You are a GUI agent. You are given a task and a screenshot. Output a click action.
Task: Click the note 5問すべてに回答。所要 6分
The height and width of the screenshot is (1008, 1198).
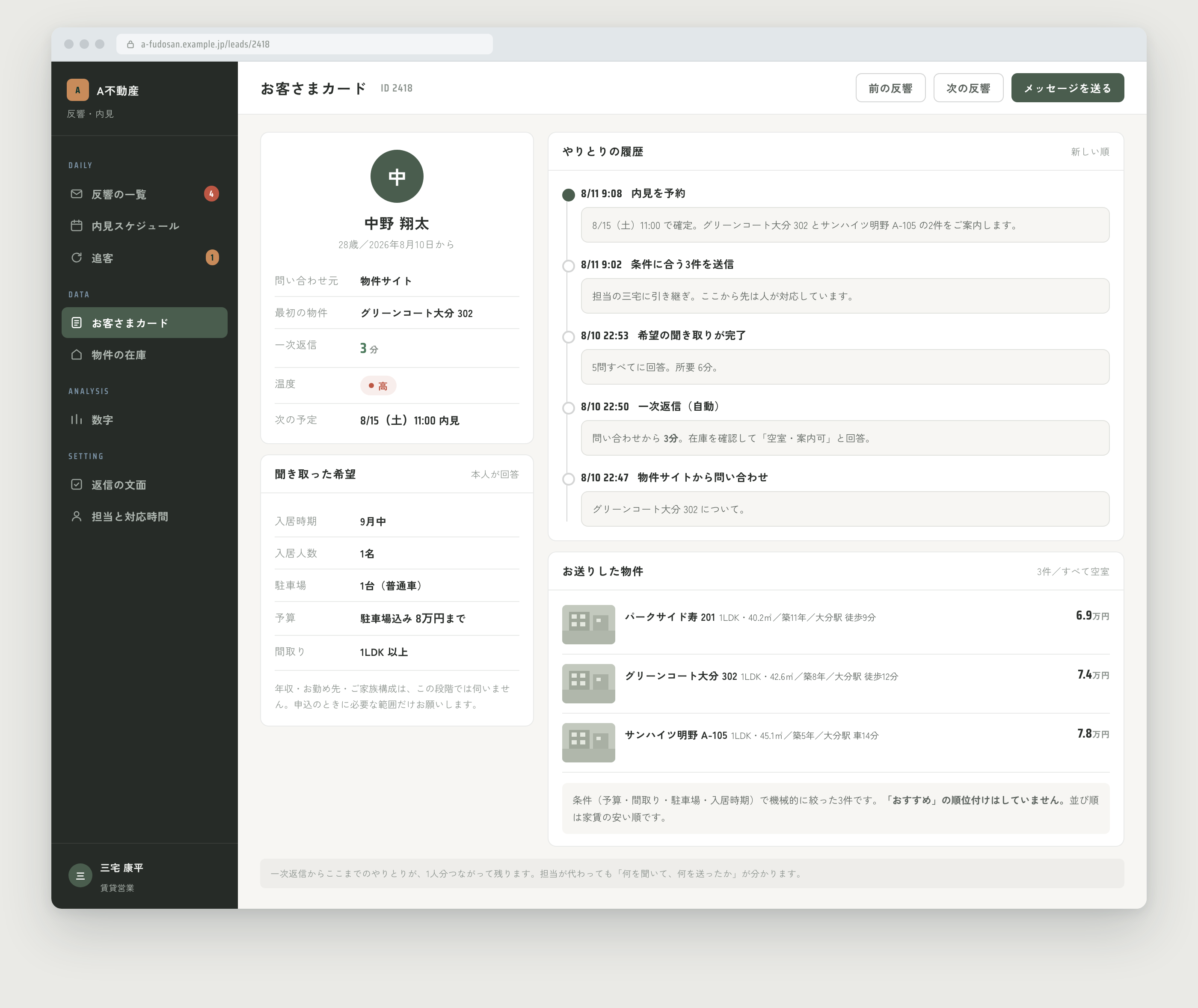(x=845, y=367)
